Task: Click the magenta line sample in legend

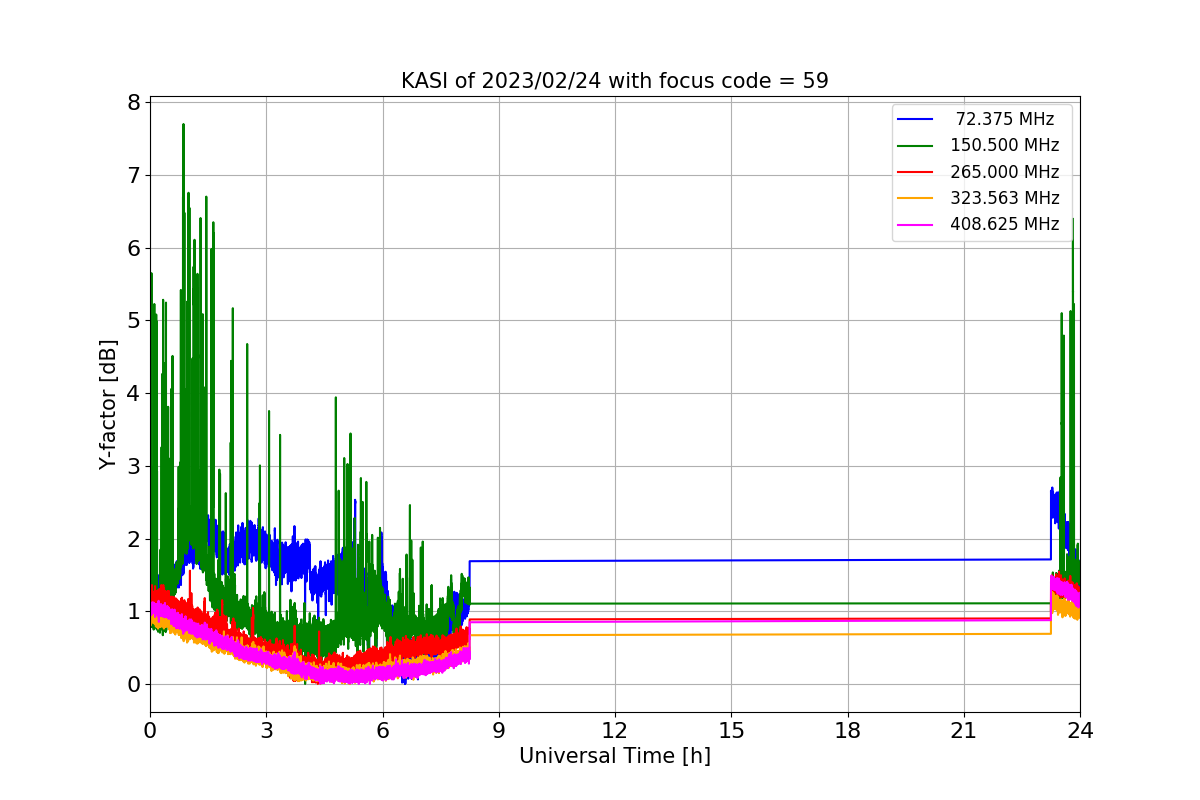Action: point(916,225)
